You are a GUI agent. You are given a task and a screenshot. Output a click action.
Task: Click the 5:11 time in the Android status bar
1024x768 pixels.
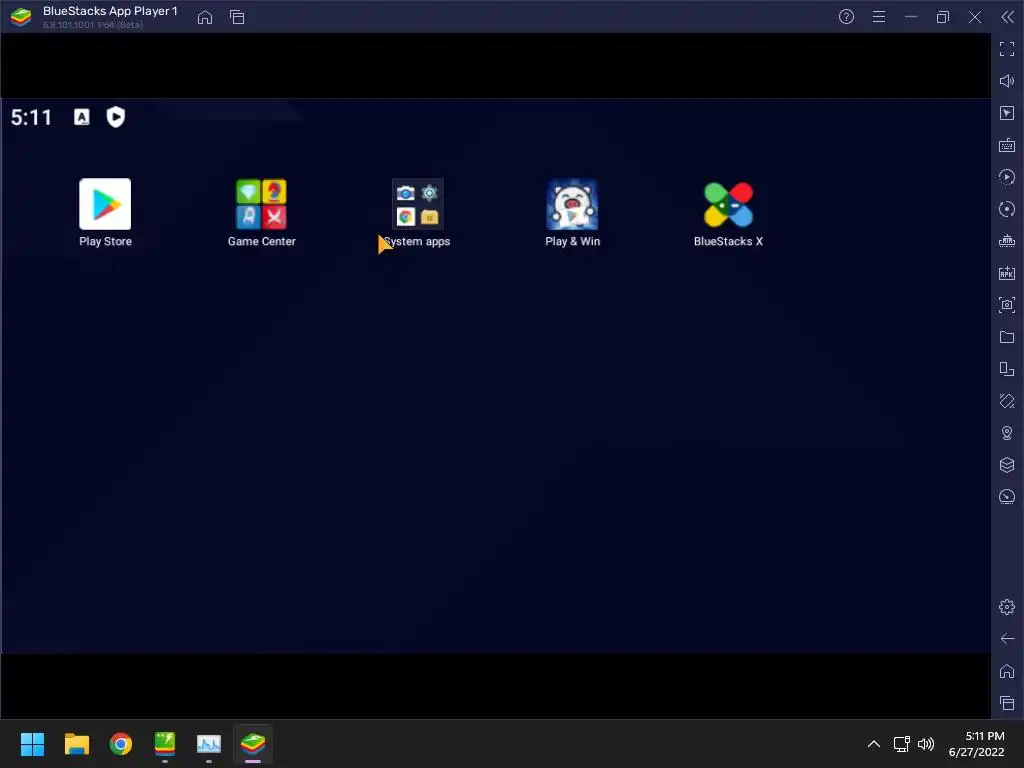tap(31, 118)
